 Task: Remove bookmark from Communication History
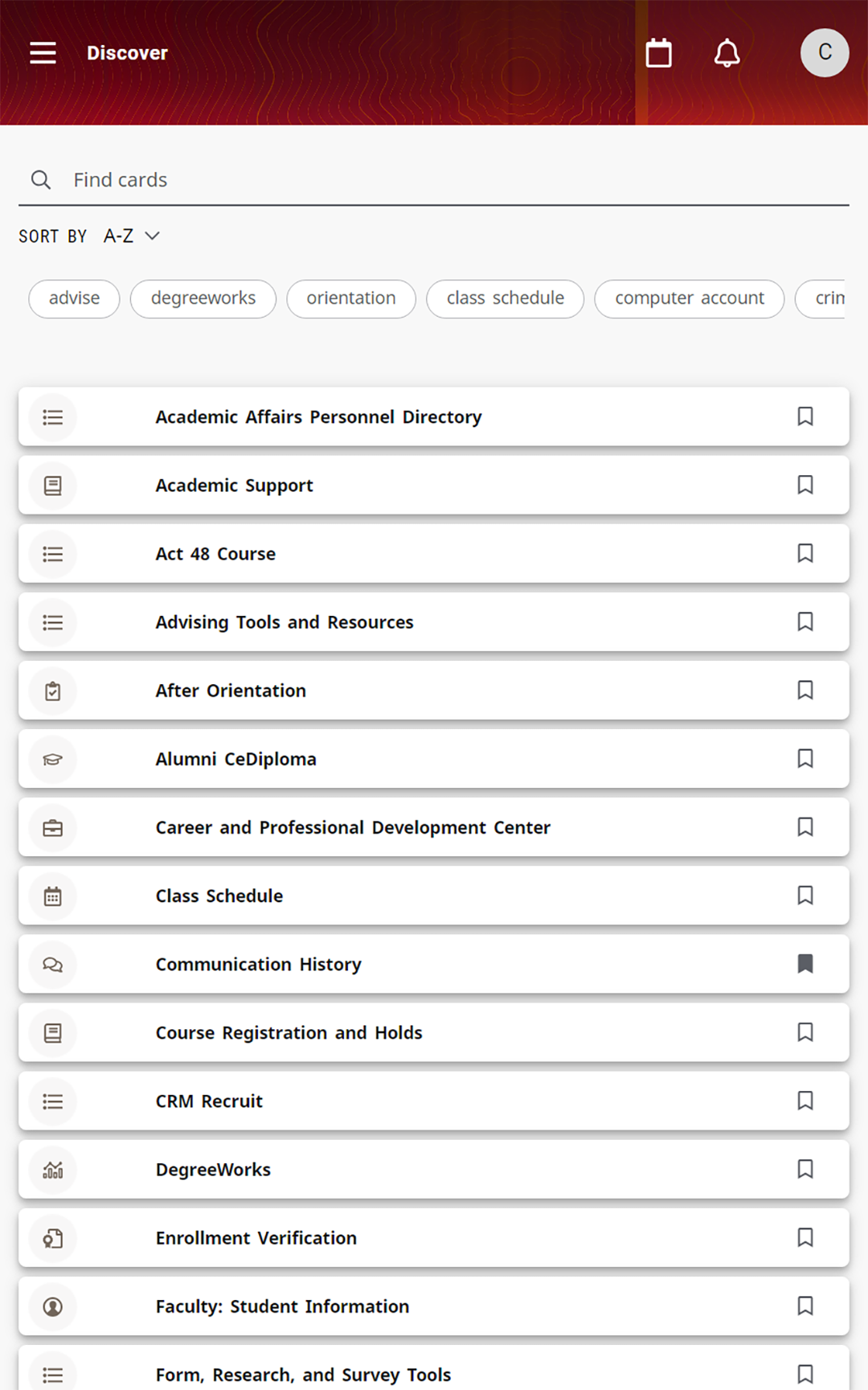tap(805, 963)
